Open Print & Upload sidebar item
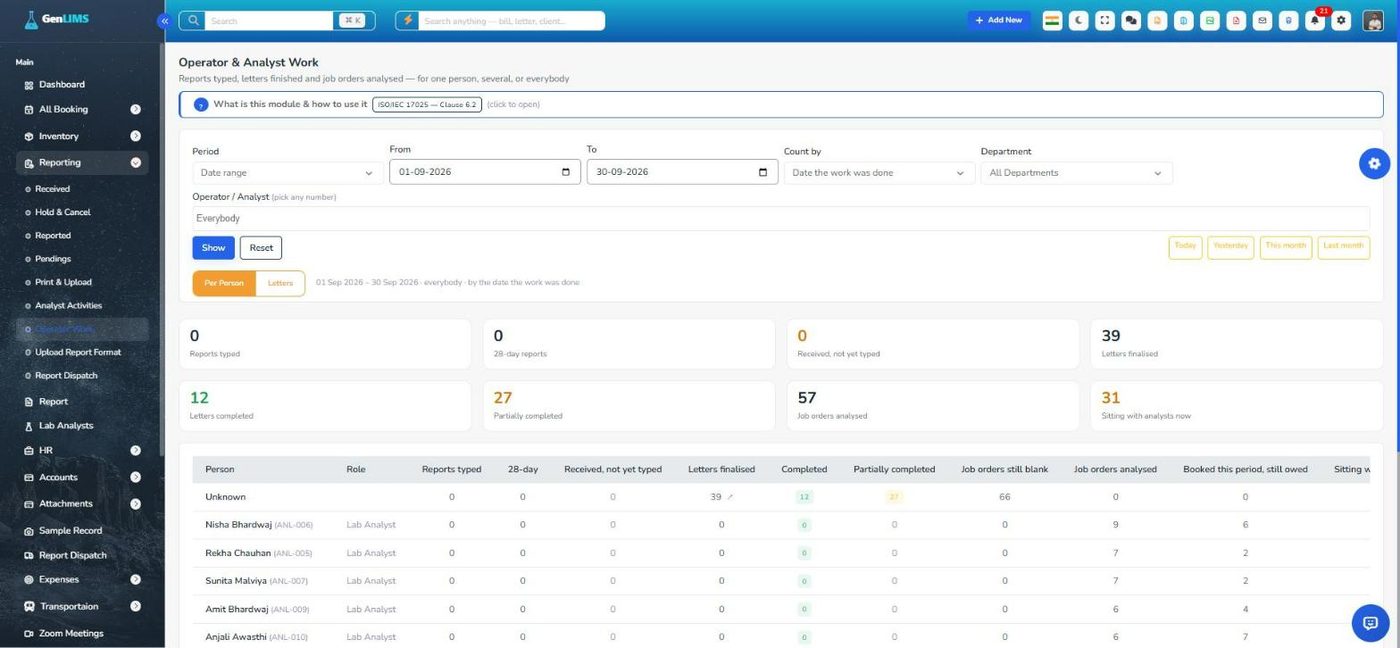Viewport: 1400px width, 648px height. pyautogui.click(x=63, y=282)
